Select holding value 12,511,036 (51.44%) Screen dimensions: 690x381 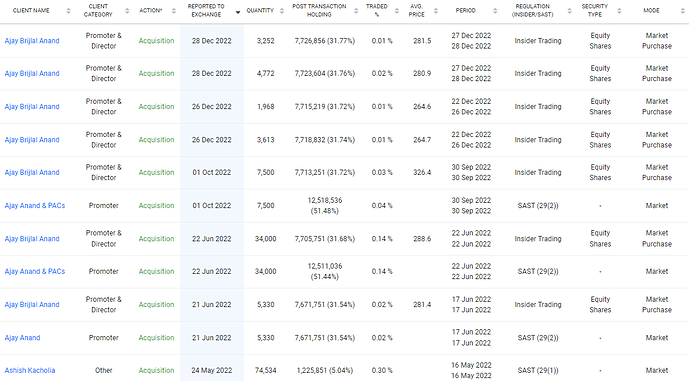325,271
